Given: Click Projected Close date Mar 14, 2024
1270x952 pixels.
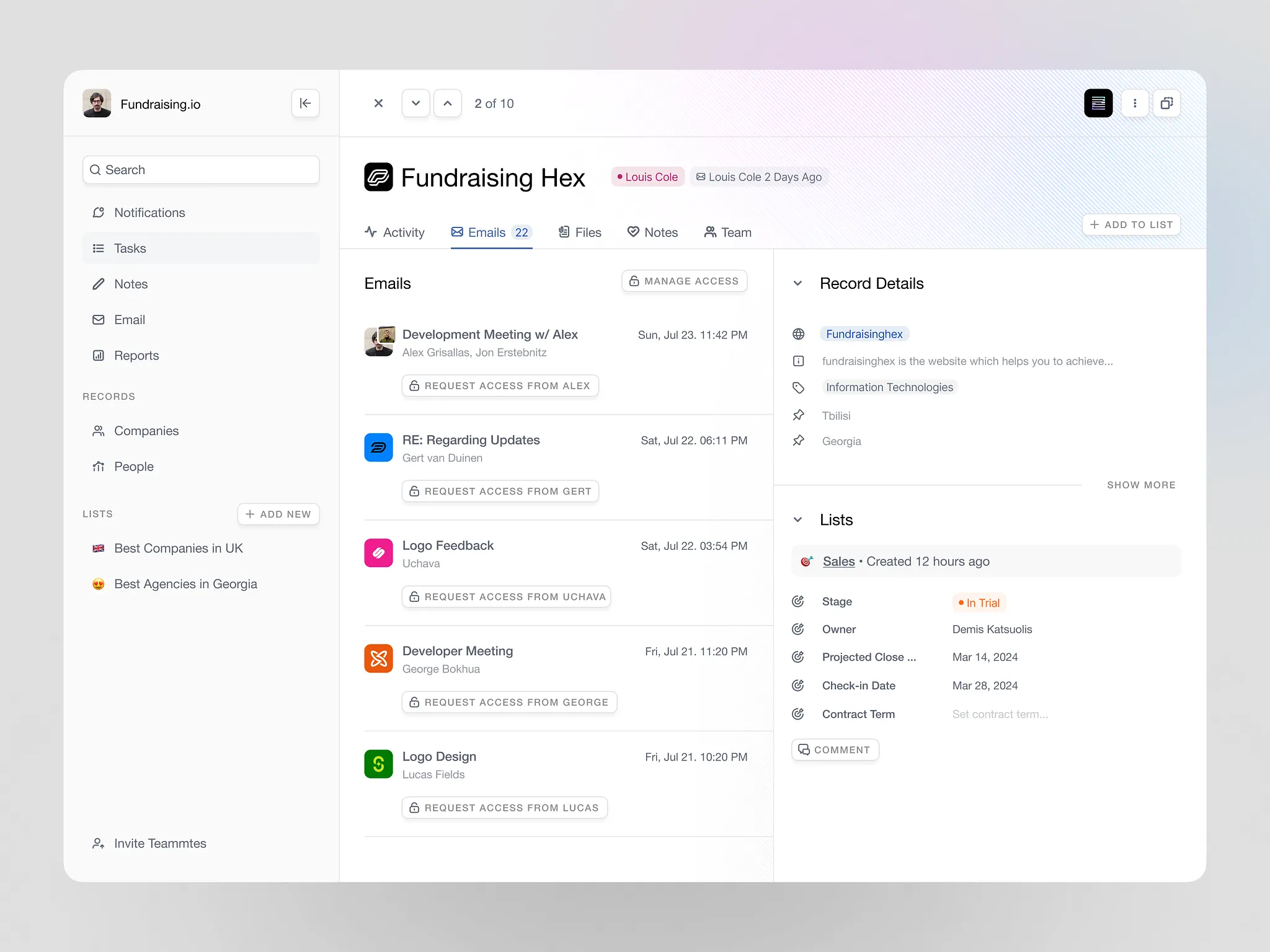Looking at the screenshot, I should click(985, 657).
